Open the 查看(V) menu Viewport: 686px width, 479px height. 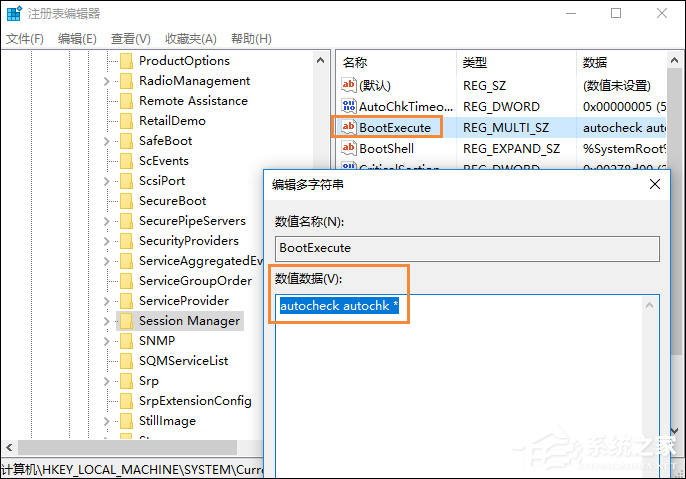(130, 39)
